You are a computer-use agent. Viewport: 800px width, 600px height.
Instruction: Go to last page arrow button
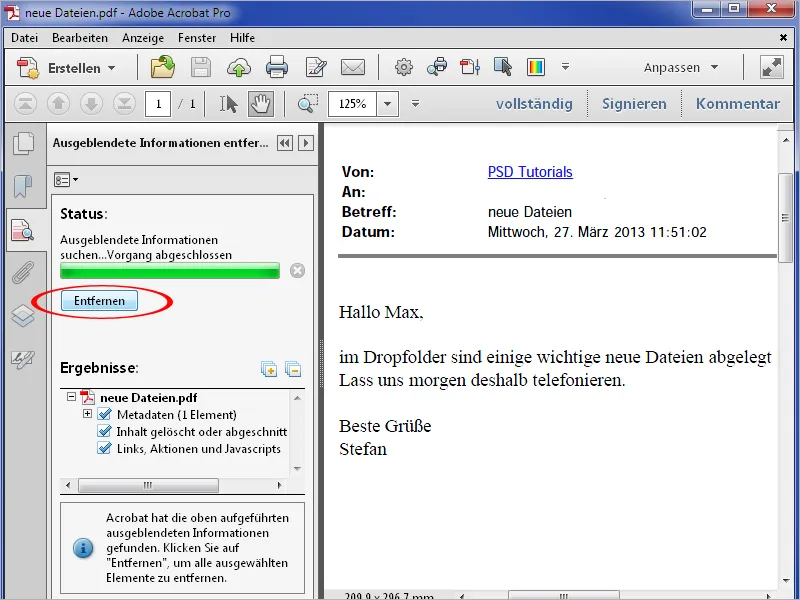click(x=124, y=104)
